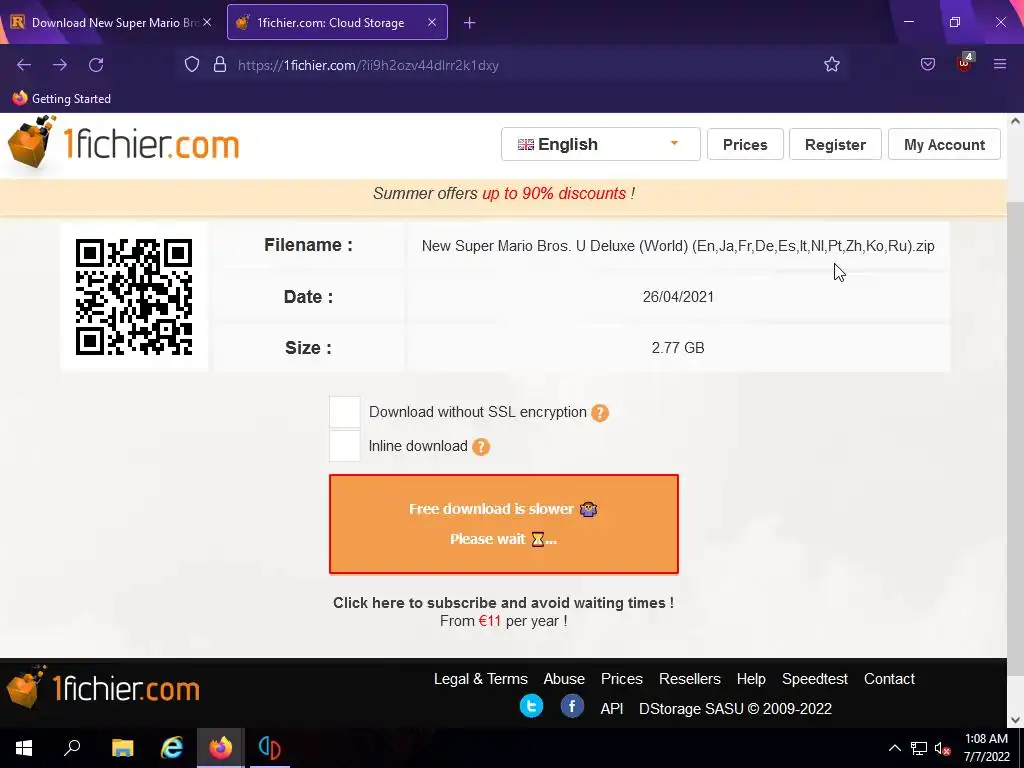Open the Prices button in header
Screen dimensions: 1024x768
coord(745,144)
